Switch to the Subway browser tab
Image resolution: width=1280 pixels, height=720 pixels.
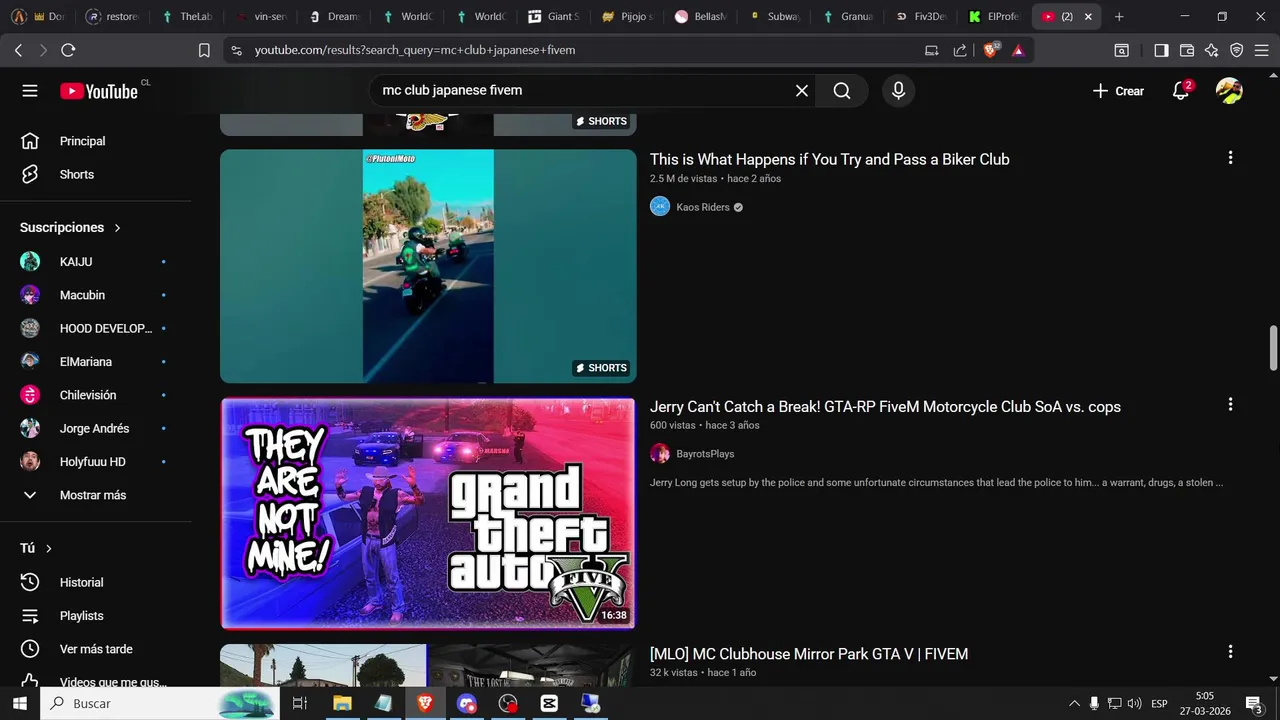pyautogui.click(x=776, y=17)
